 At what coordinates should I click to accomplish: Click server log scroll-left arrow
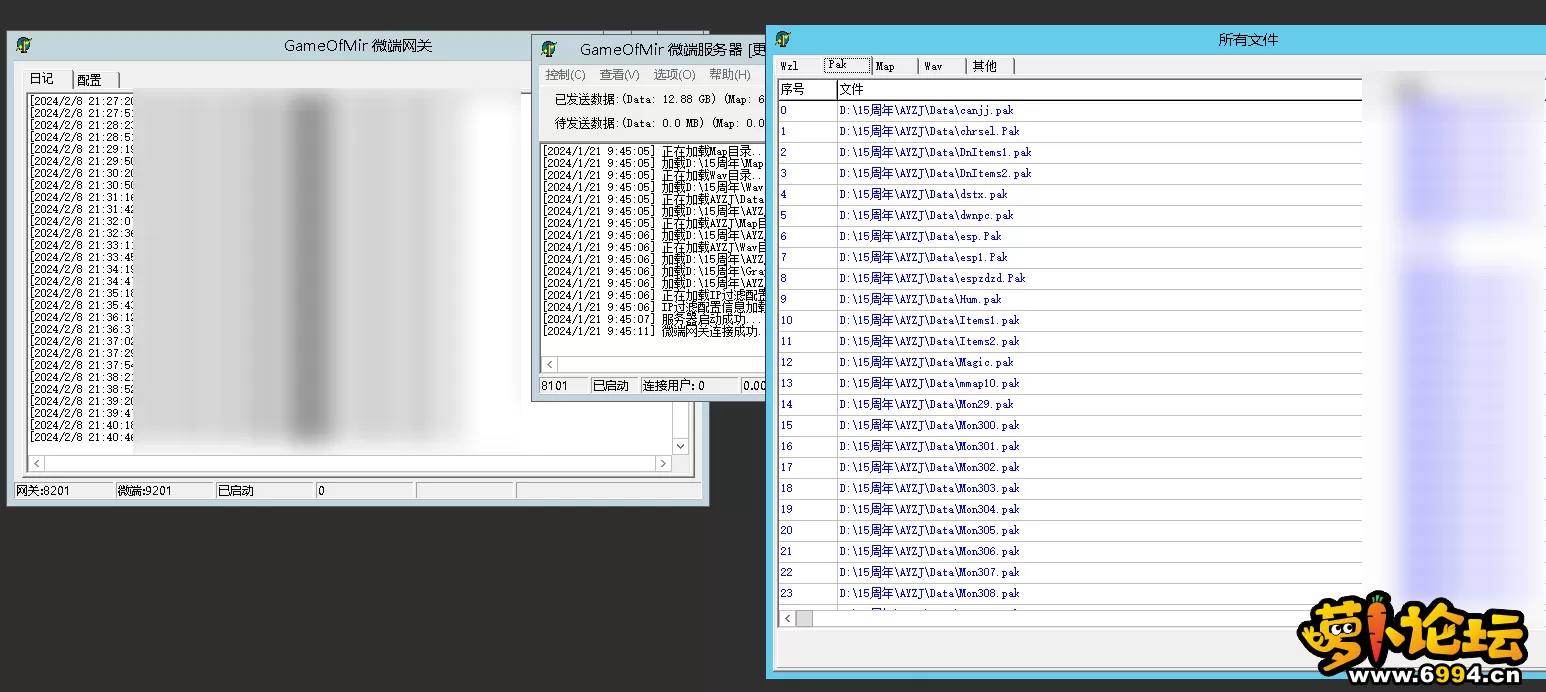(549, 365)
